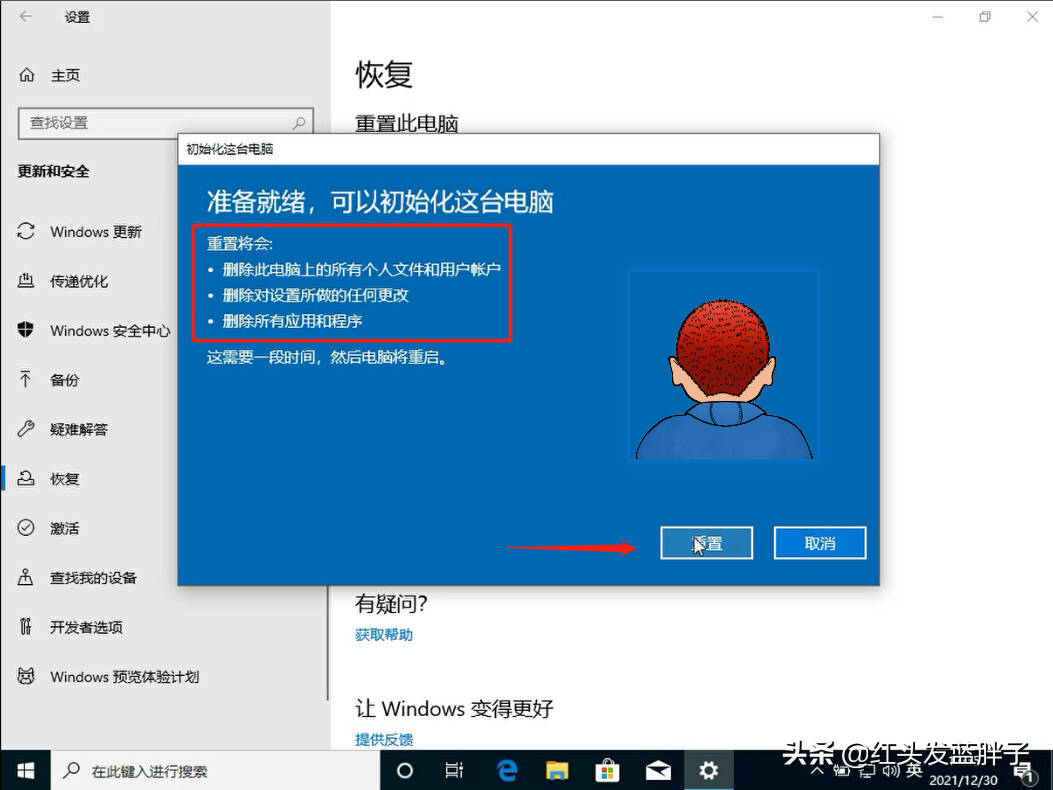Click the 查找我的设备 person icon
The image size is (1053, 790).
pyautogui.click(x=26, y=577)
